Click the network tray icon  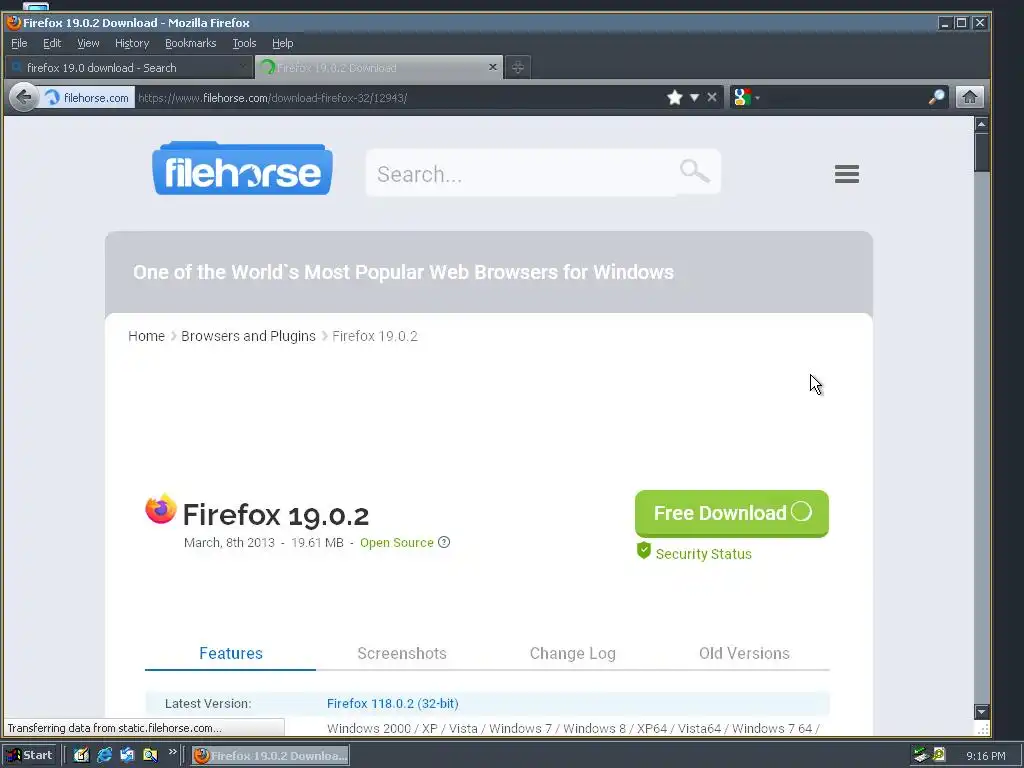921,755
